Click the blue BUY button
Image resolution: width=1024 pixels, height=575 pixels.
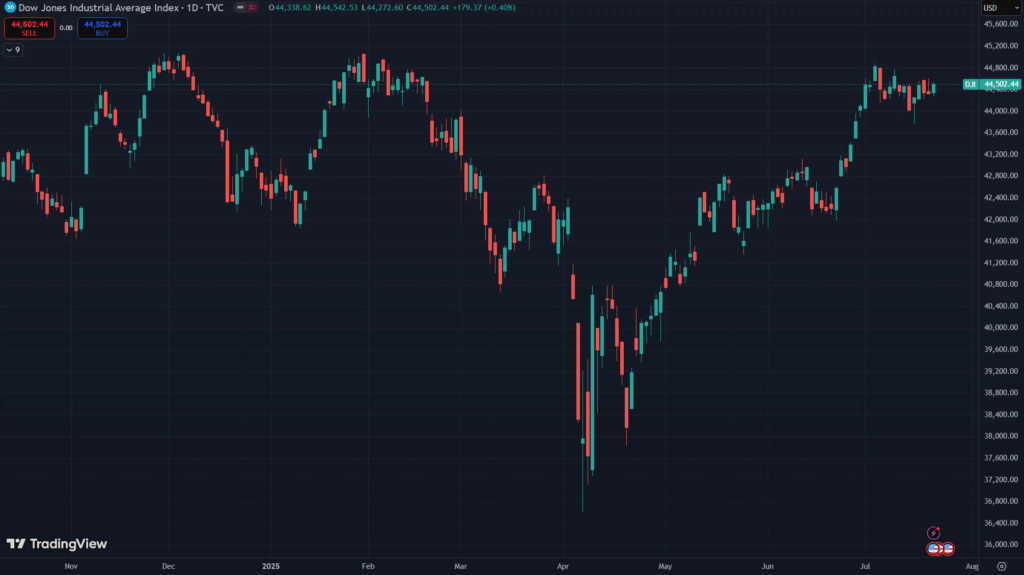[102, 28]
